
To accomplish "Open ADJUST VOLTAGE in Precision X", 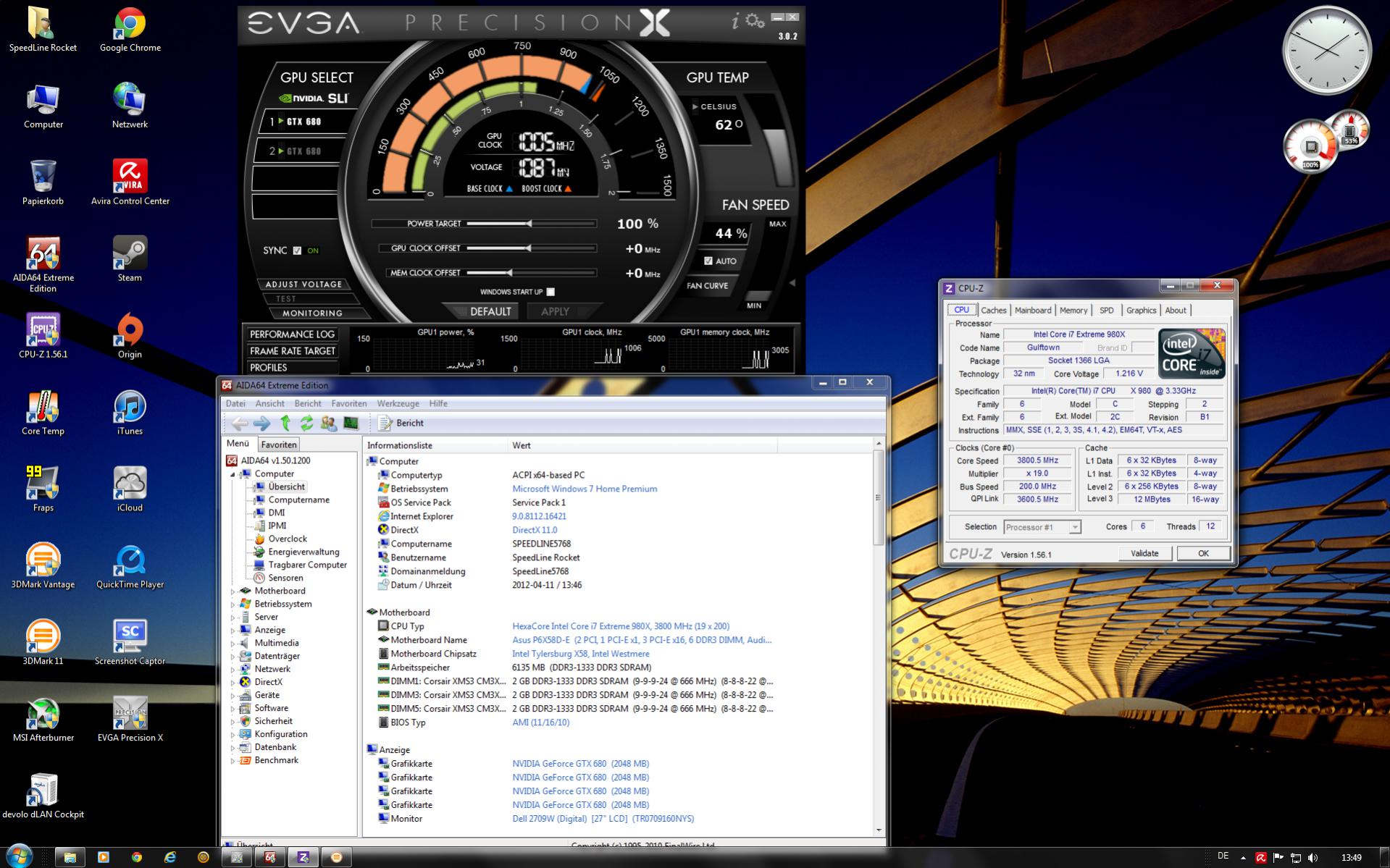I will click(x=303, y=285).
